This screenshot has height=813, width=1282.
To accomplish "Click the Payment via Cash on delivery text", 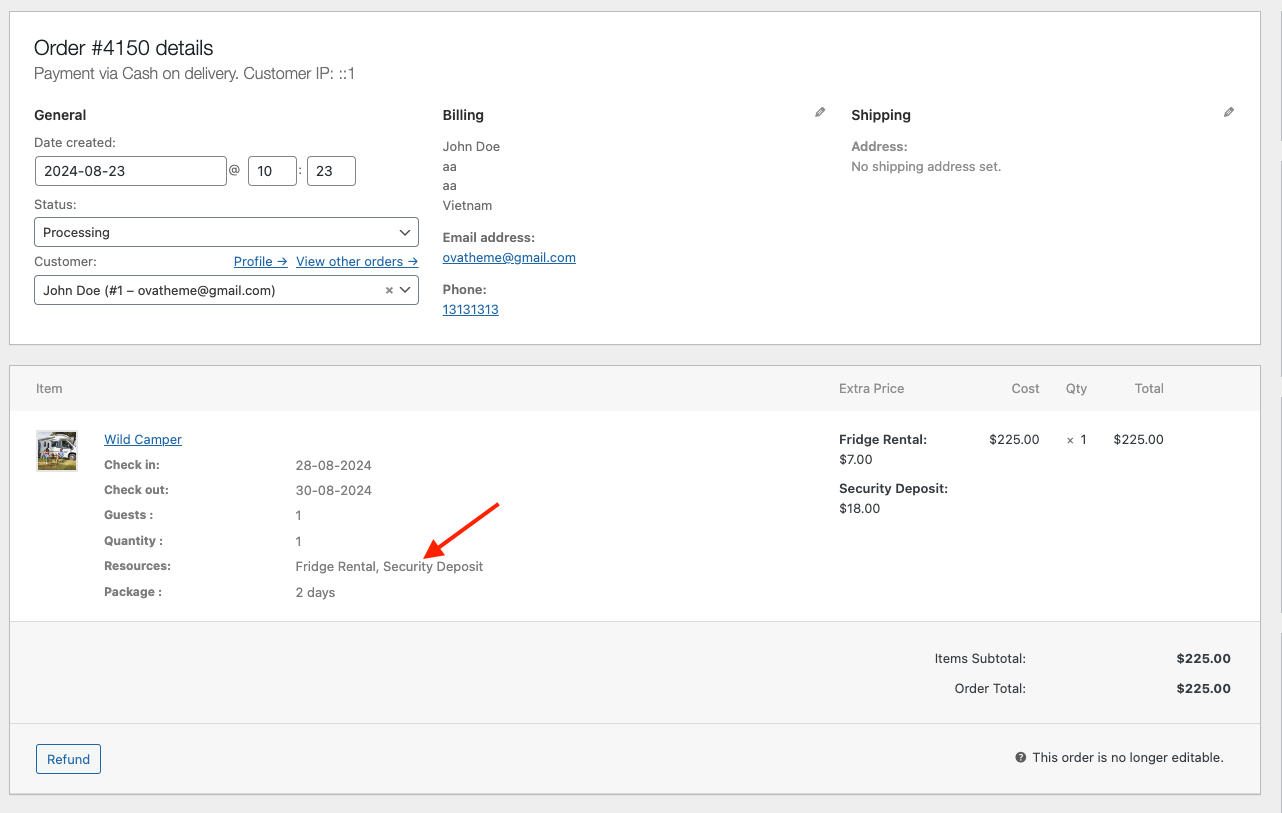I will 136,73.
